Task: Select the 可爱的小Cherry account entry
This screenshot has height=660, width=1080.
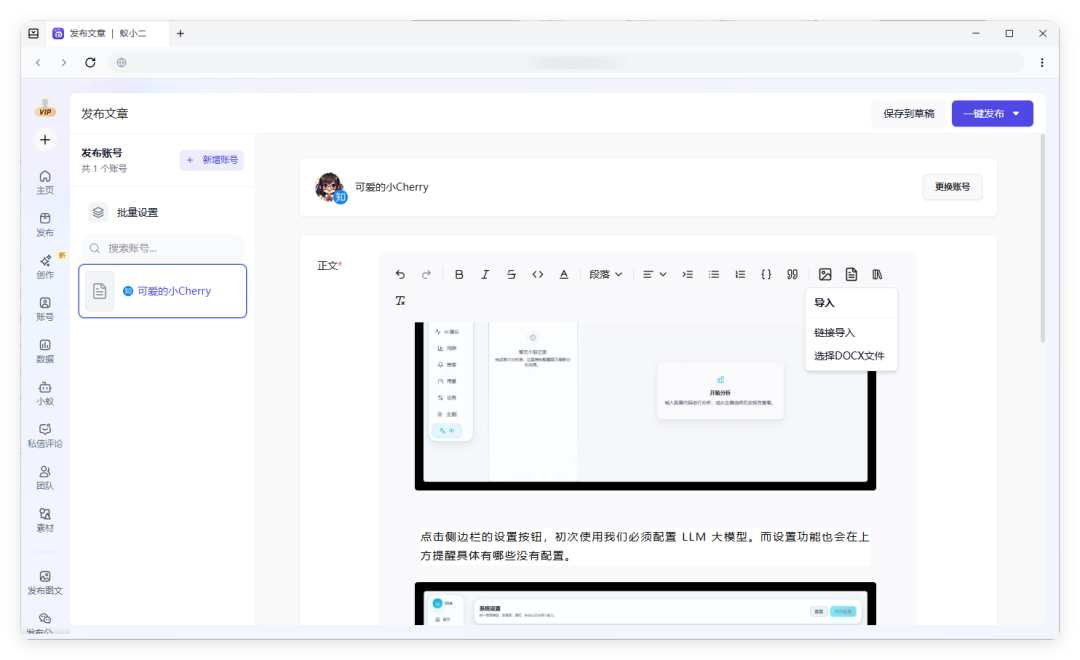Action: (163, 291)
